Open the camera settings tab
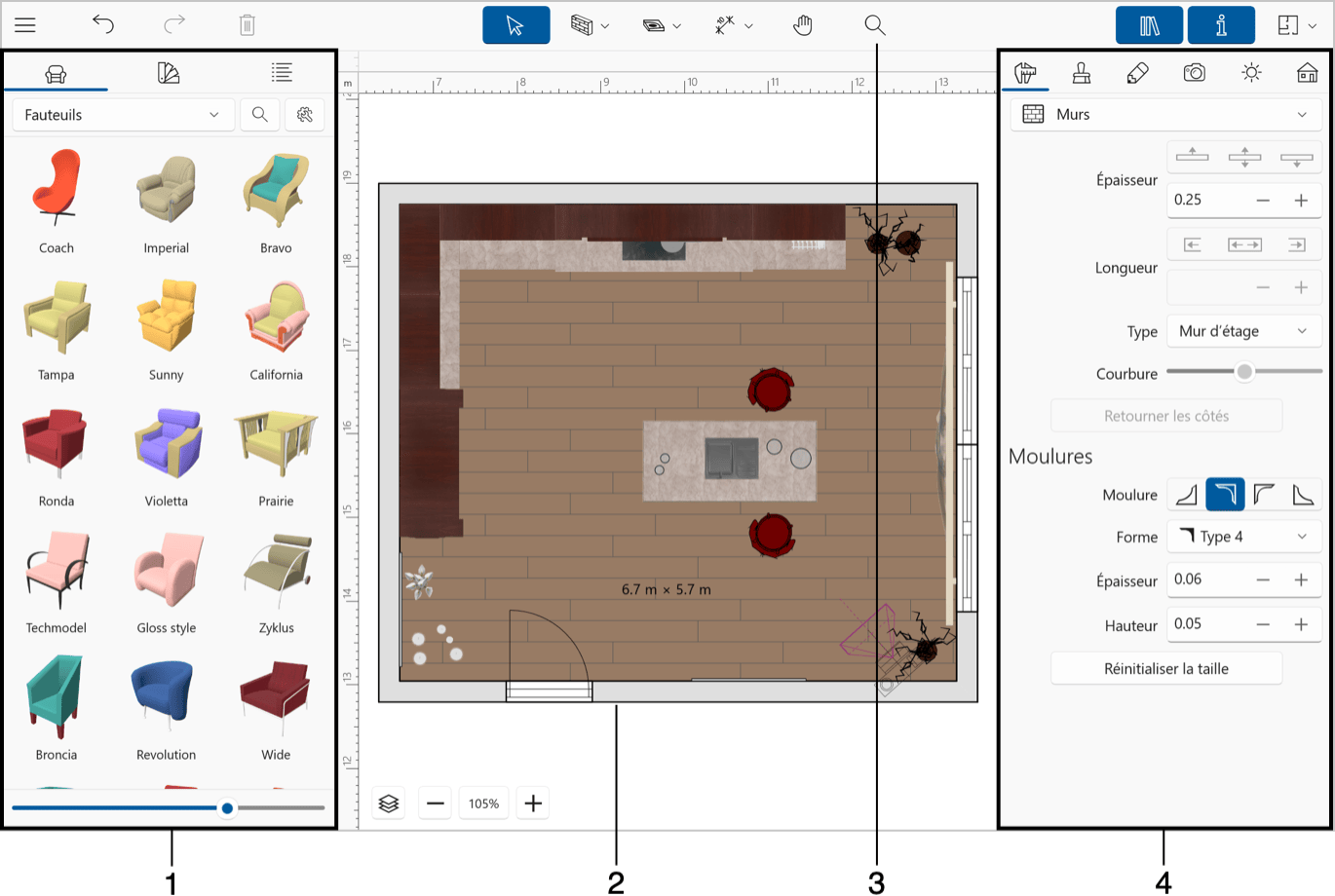This screenshot has width=1335, height=896. [1194, 73]
